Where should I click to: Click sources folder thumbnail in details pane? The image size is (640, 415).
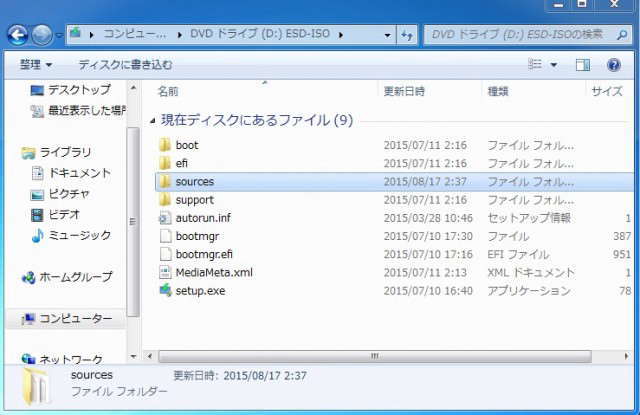[37, 386]
